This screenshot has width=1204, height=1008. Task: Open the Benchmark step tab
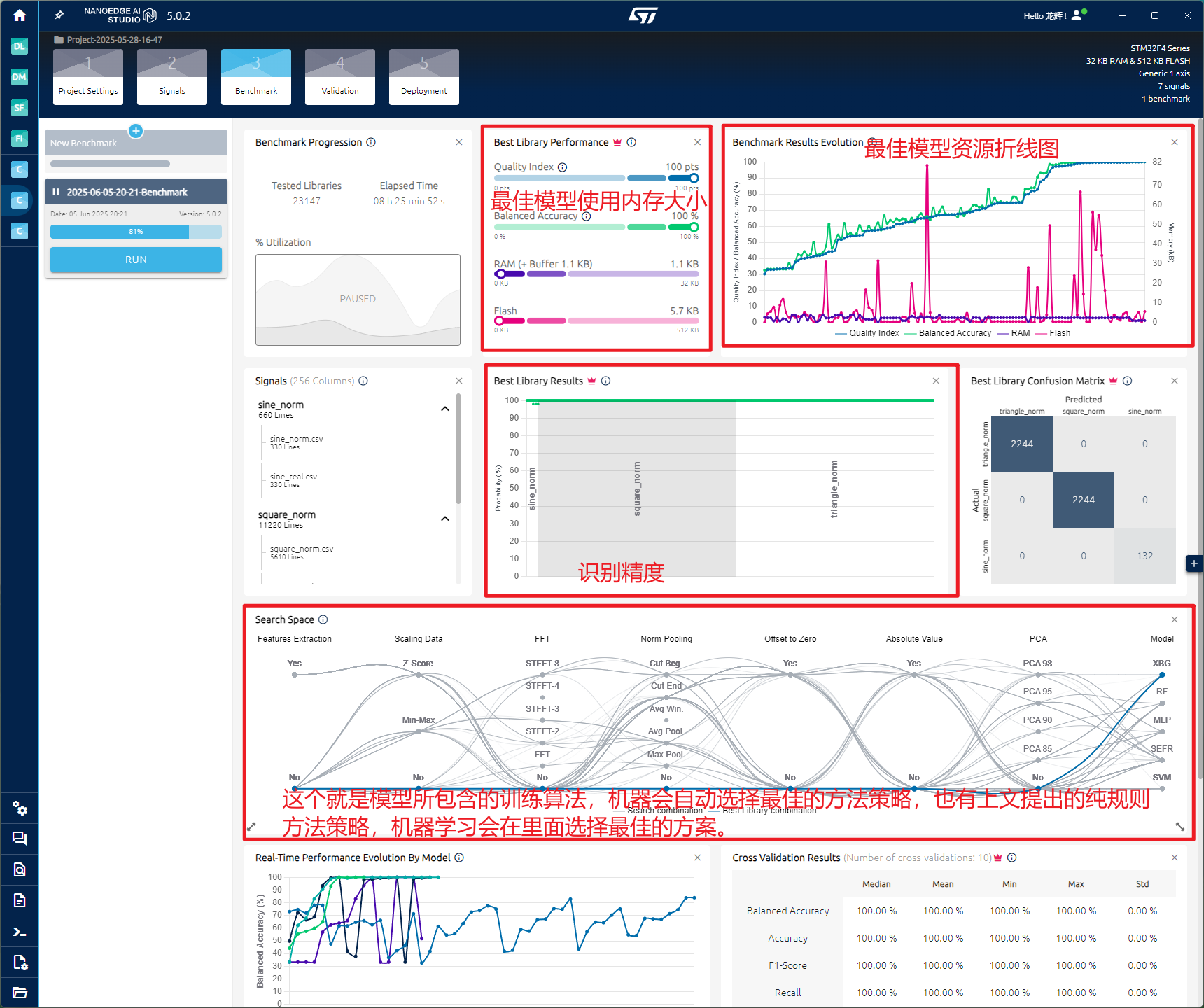pyautogui.click(x=256, y=77)
